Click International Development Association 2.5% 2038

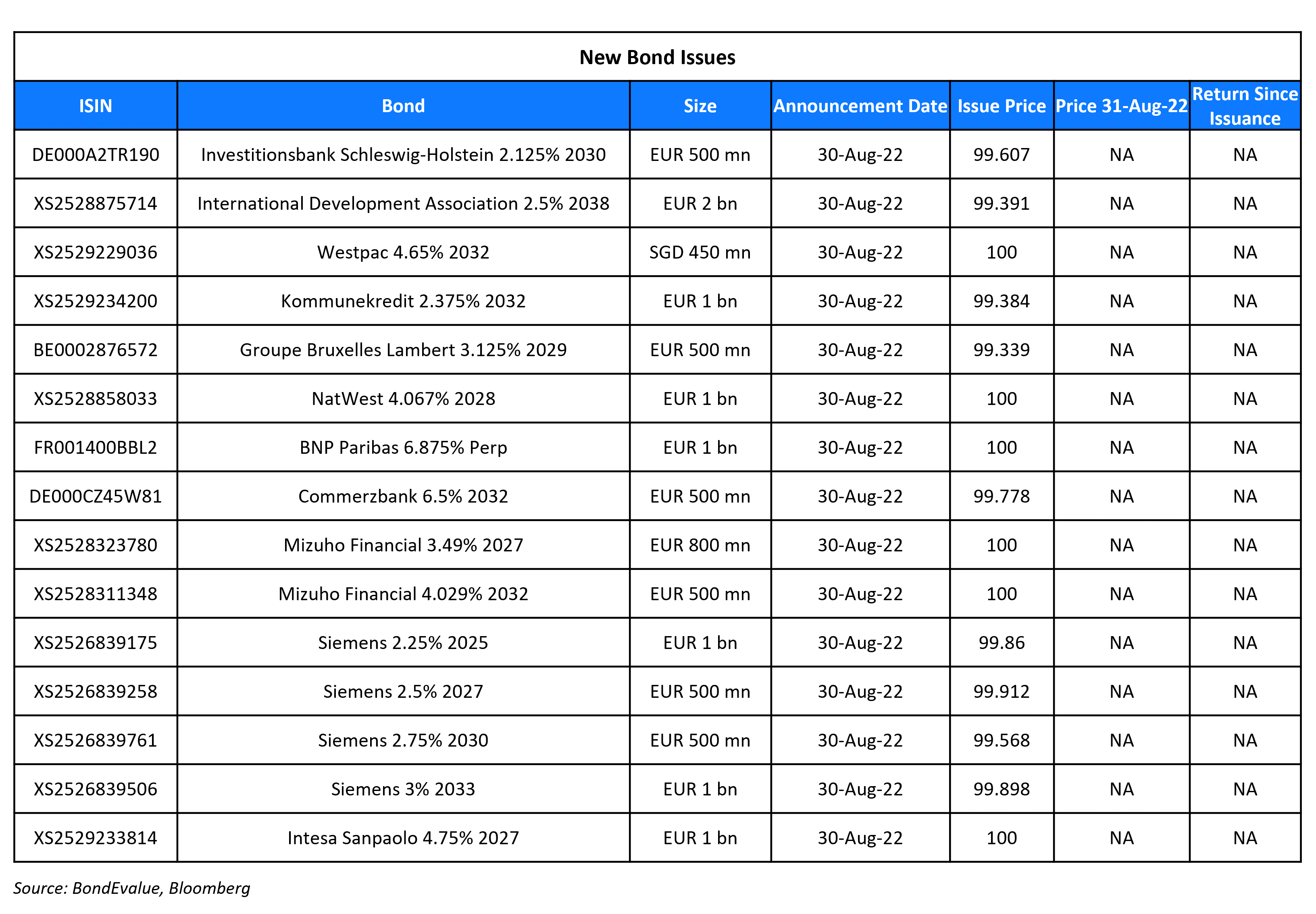click(x=403, y=203)
